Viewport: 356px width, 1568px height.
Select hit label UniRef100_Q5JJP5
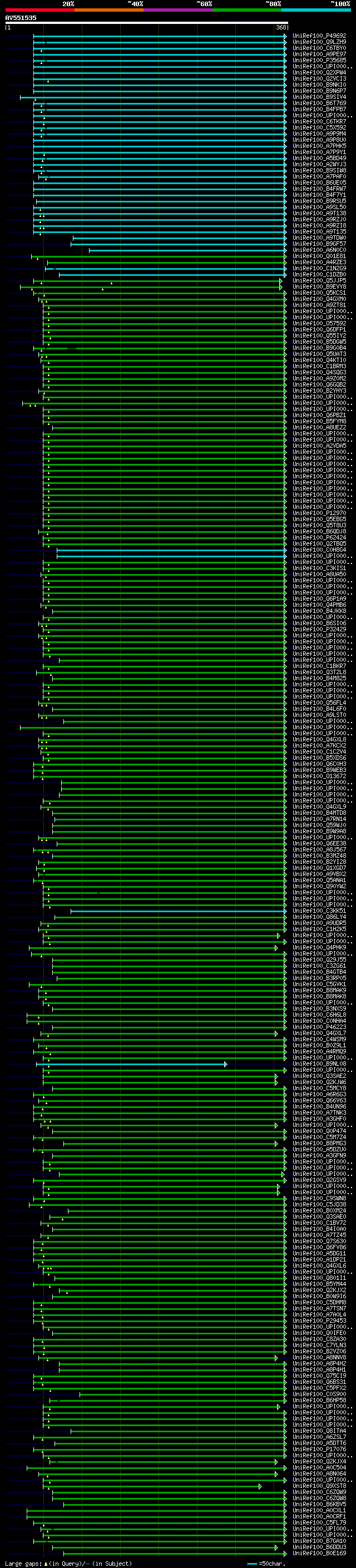point(319,280)
